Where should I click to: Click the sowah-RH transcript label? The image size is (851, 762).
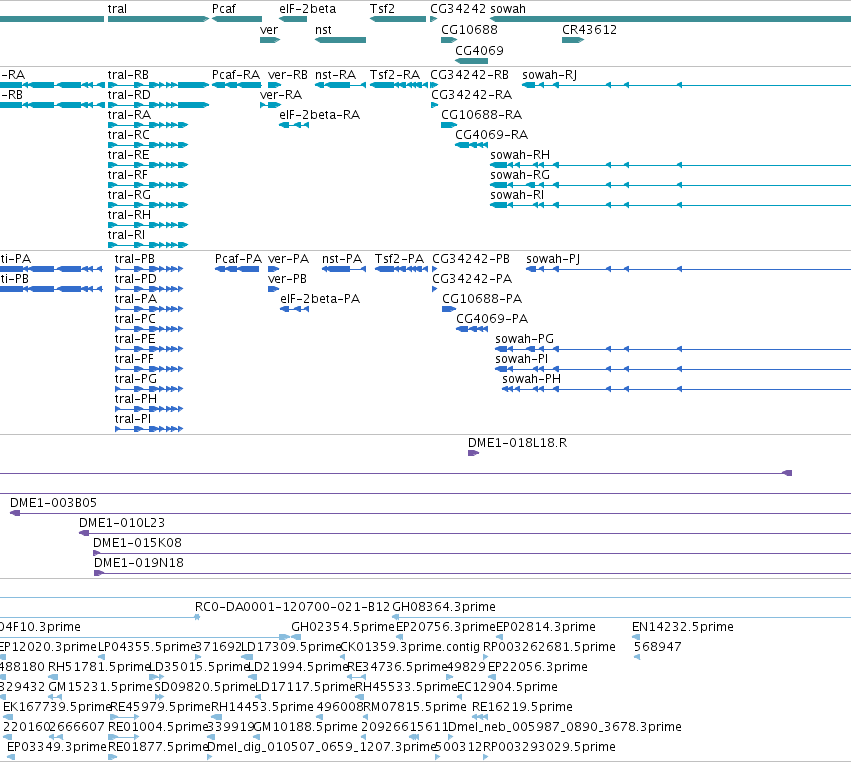(x=520, y=155)
